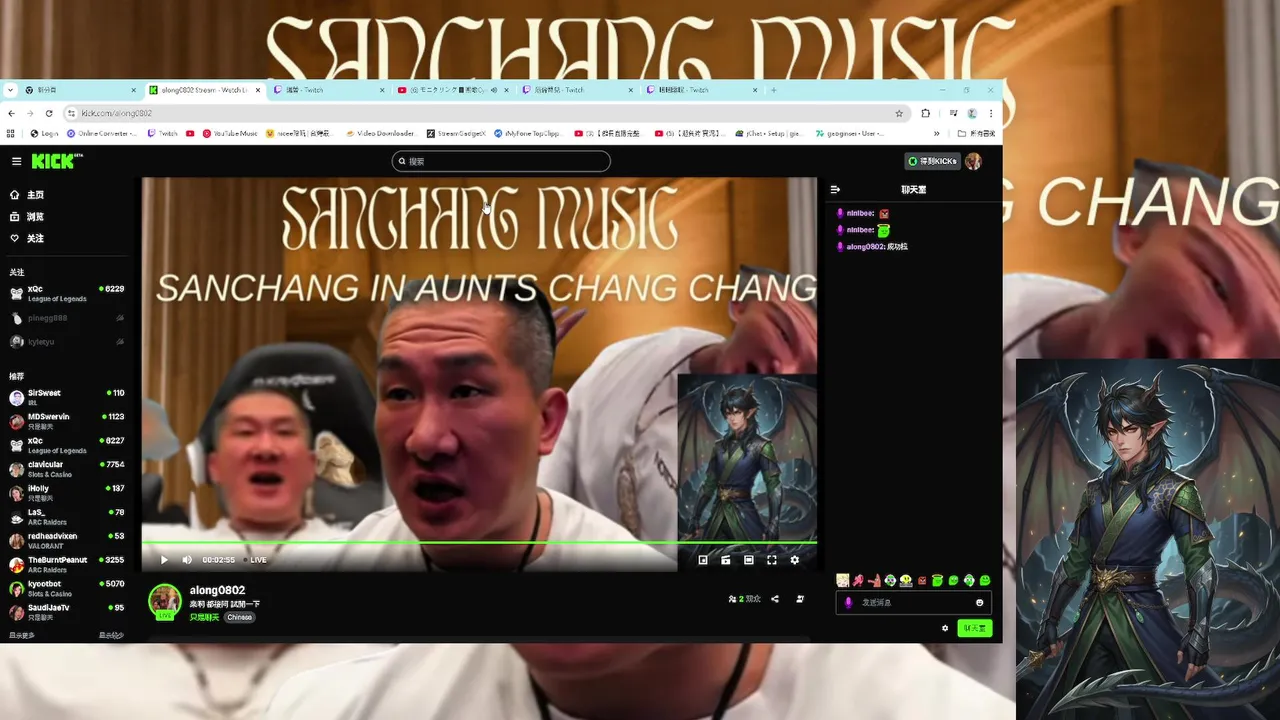Switch to the leftmost browser tab

pyautogui.click(x=79, y=90)
